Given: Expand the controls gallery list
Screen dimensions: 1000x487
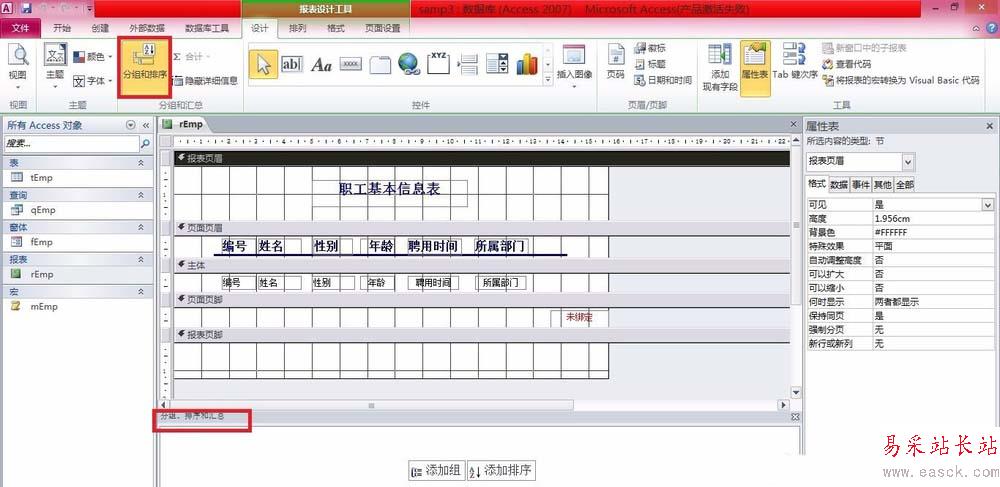Looking at the screenshot, I should [x=547, y=80].
